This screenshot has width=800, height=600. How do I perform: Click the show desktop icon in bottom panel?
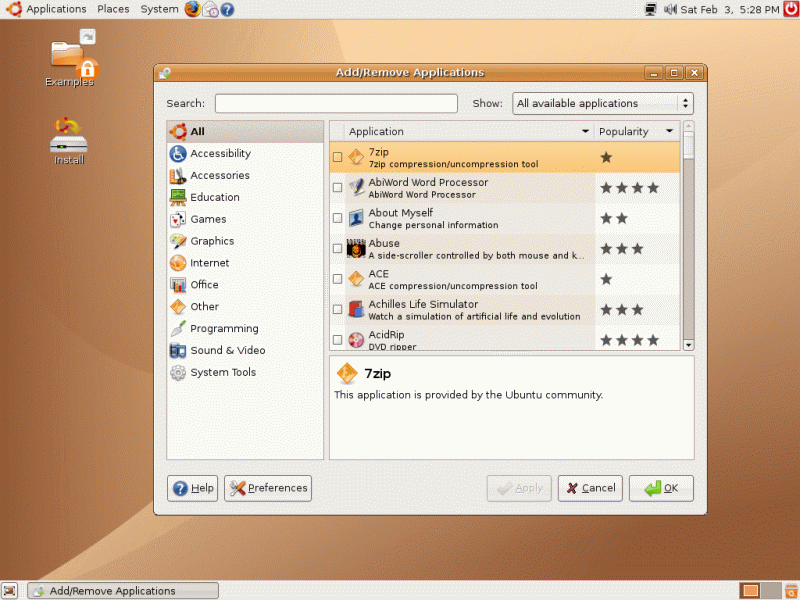(x=9, y=591)
